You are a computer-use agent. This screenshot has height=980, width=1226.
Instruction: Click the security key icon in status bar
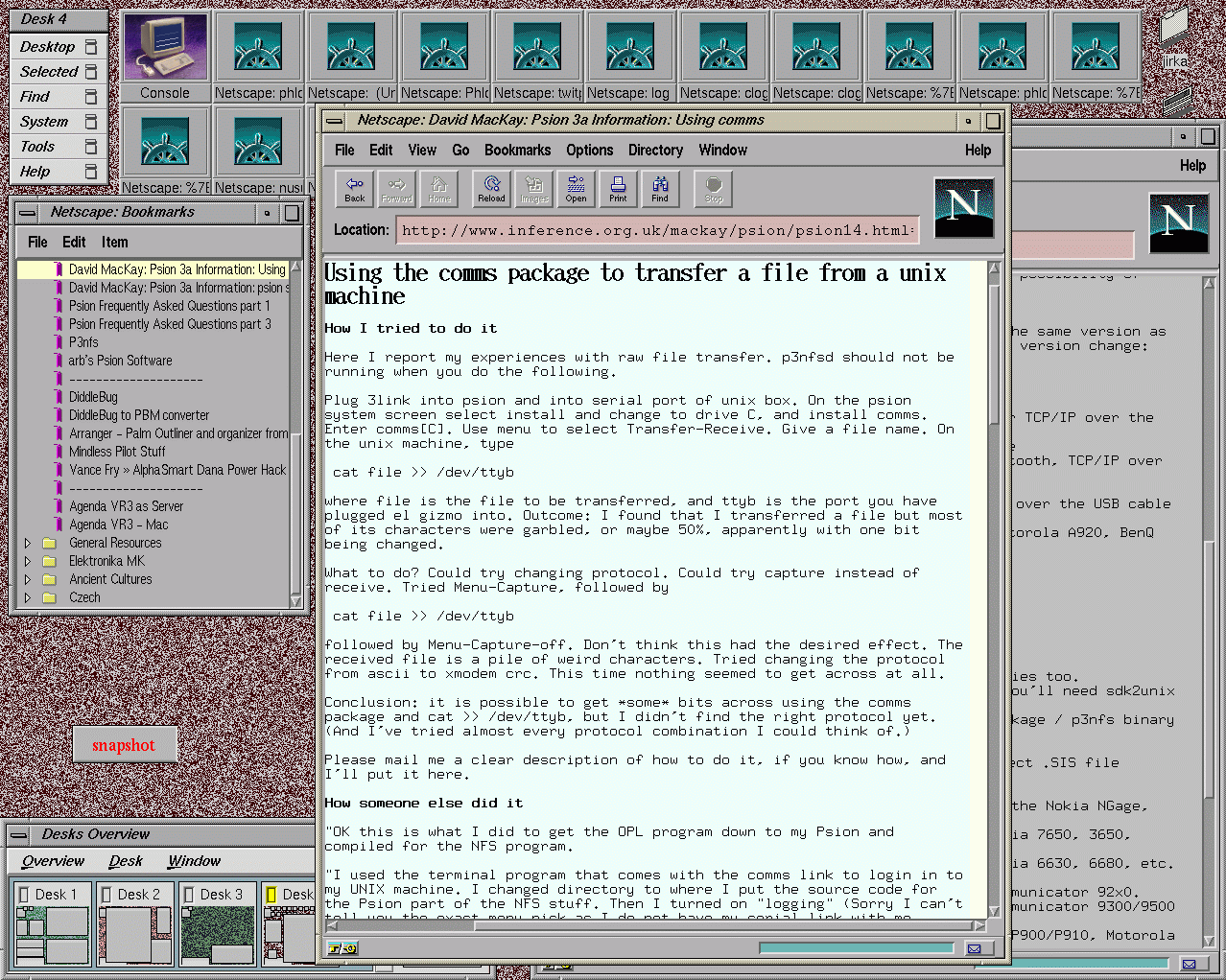click(342, 948)
